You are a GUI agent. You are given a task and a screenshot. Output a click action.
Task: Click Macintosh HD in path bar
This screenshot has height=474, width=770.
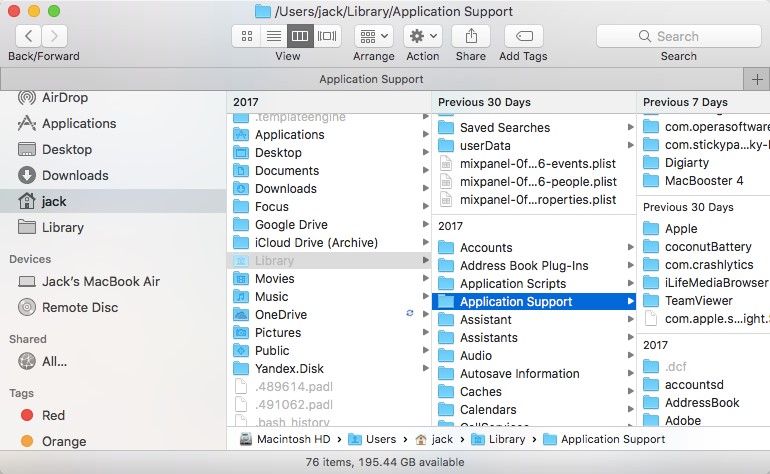click(290, 439)
